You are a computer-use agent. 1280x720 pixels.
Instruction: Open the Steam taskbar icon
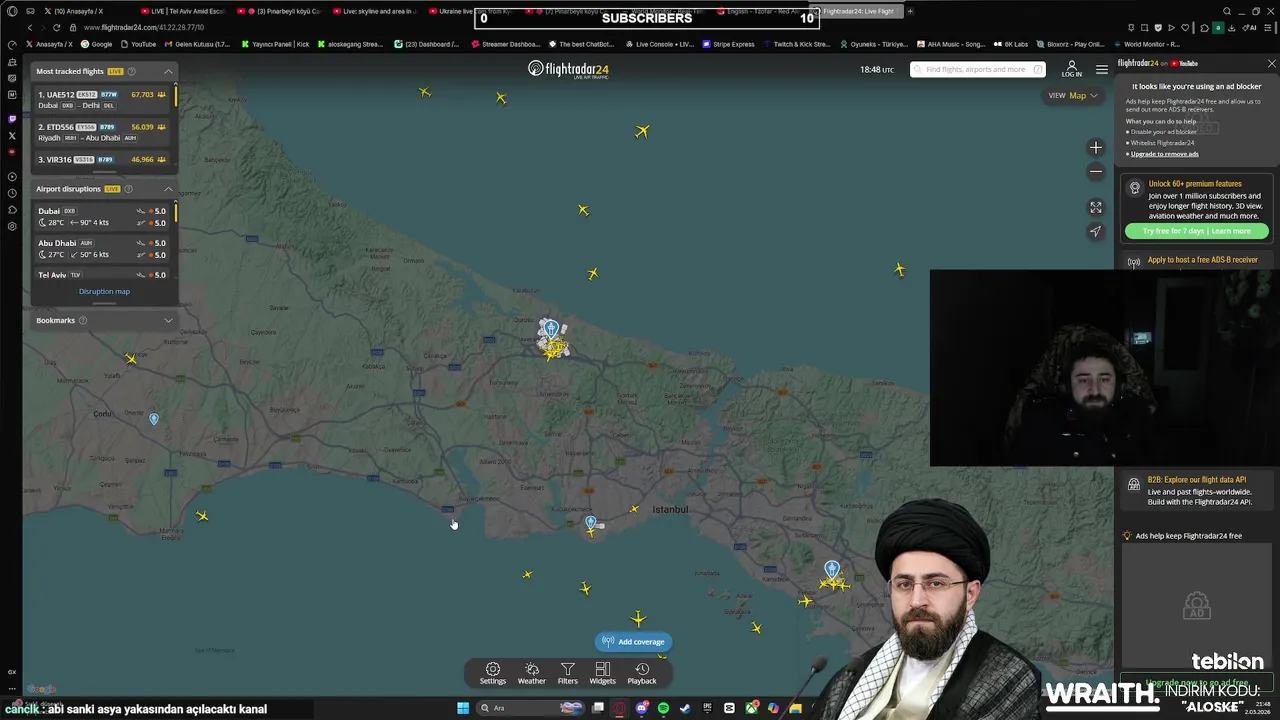[685, 708]
